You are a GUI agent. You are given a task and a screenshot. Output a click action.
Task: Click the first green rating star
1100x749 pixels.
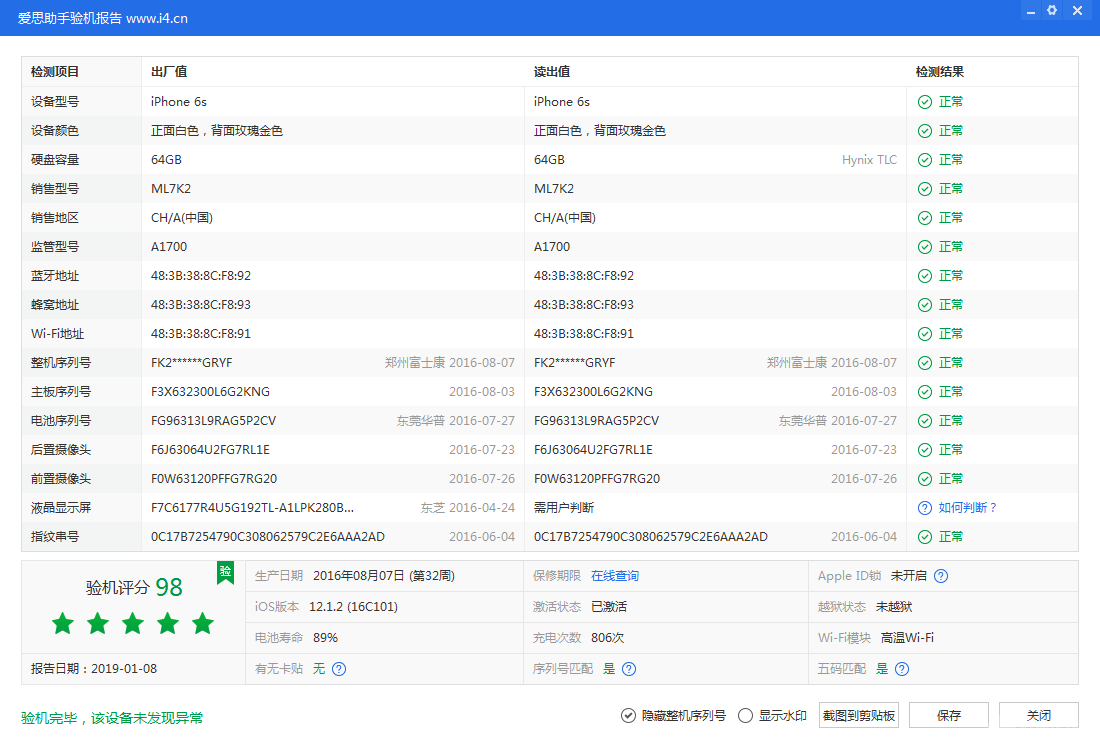63,623
